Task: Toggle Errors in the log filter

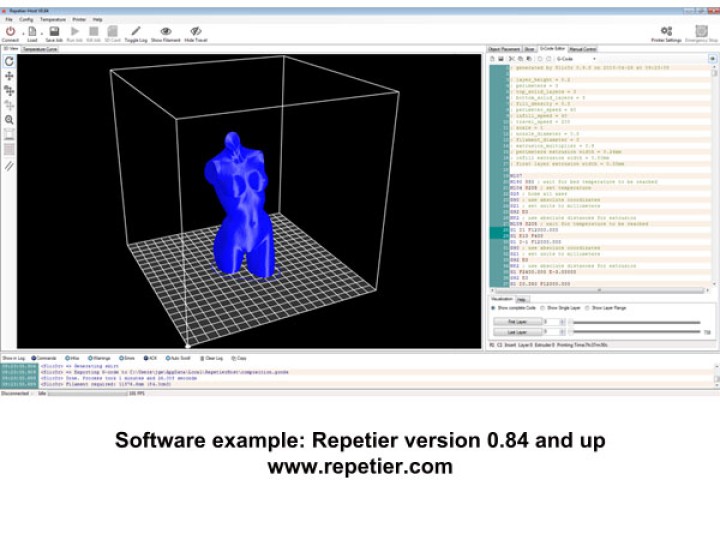Action: [x=127, y=358]
